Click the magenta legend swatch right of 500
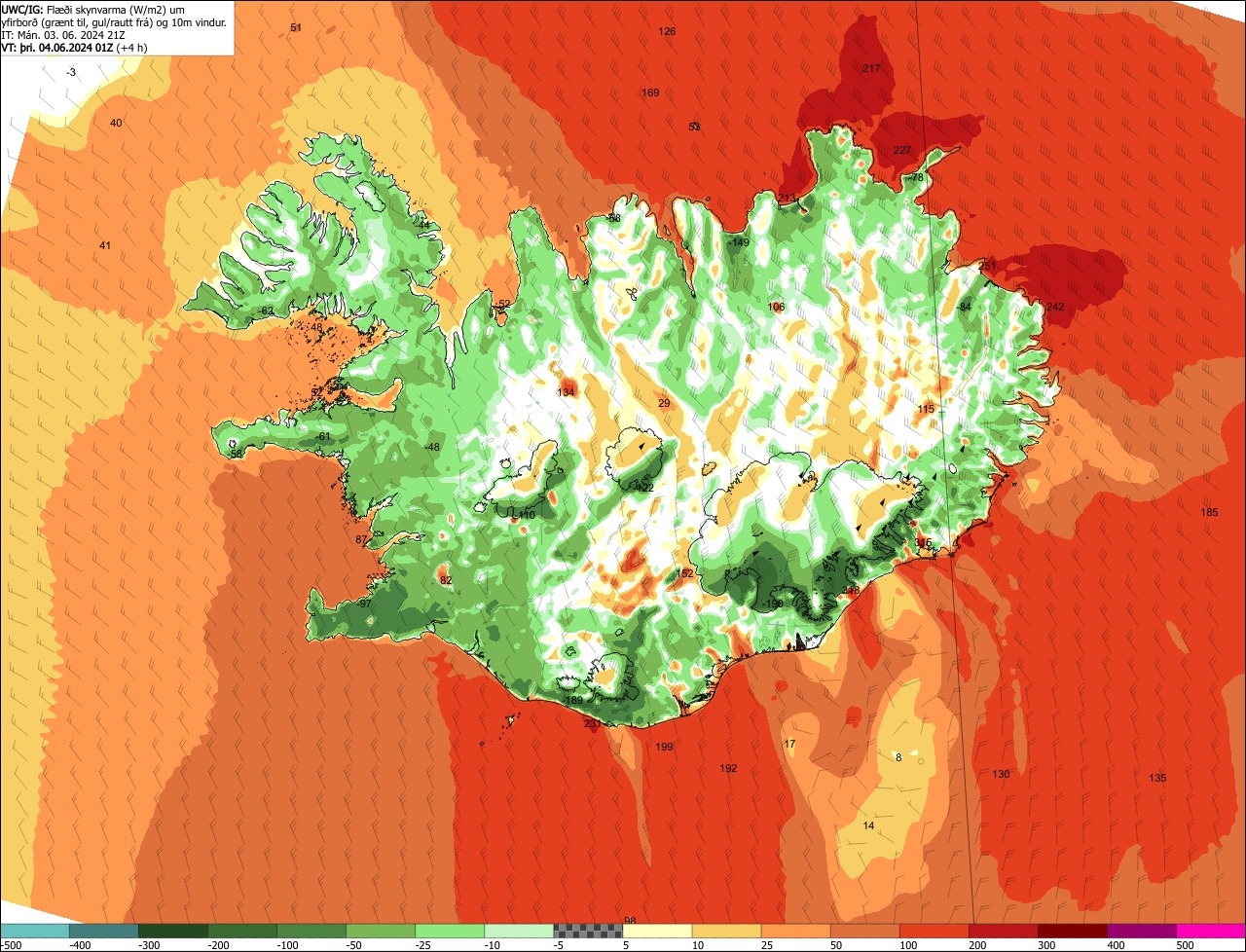This screenshot has height=952, width=1246. [1211, 932]
